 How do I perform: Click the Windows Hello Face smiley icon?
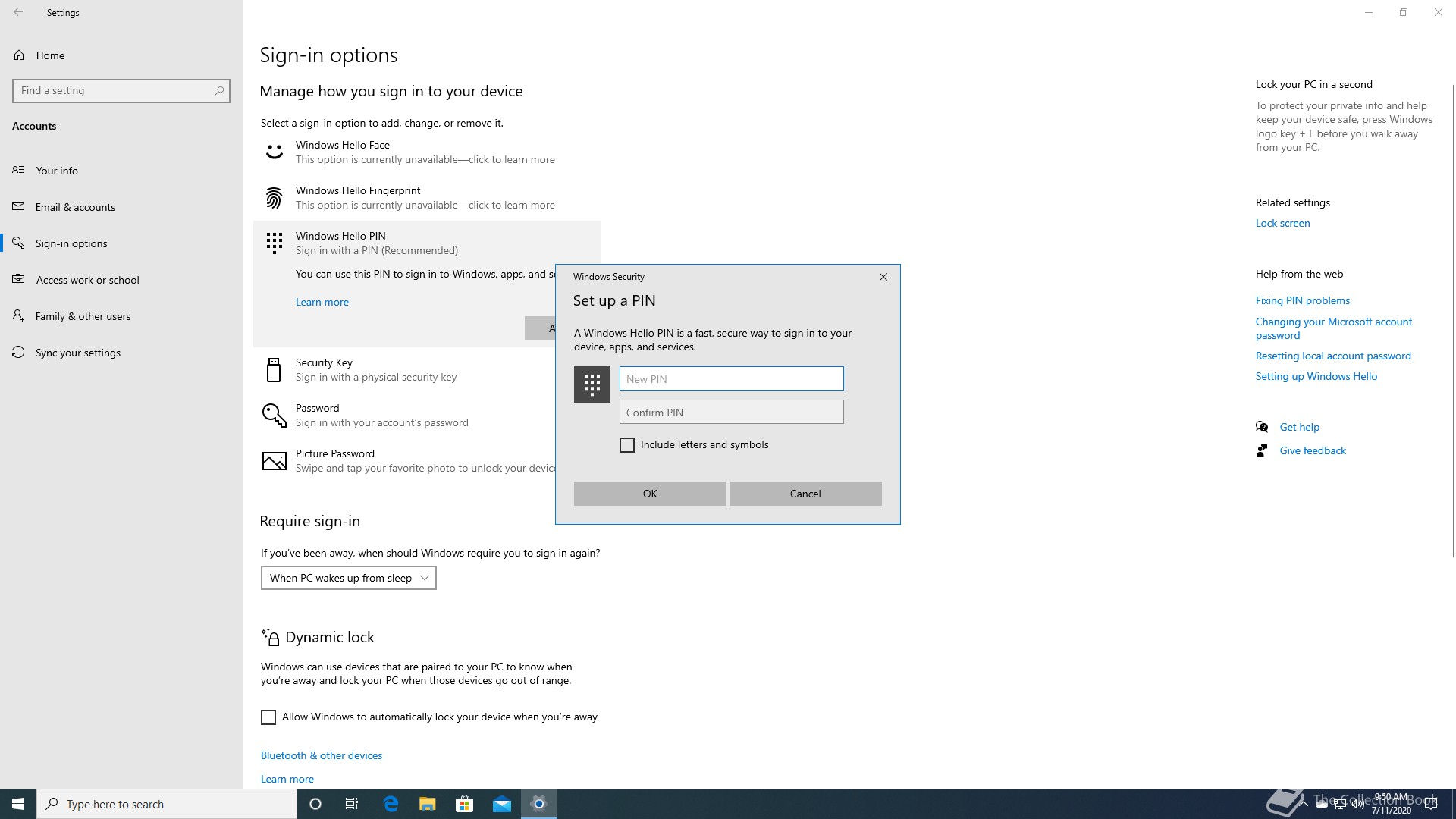(x=274, y=152)
